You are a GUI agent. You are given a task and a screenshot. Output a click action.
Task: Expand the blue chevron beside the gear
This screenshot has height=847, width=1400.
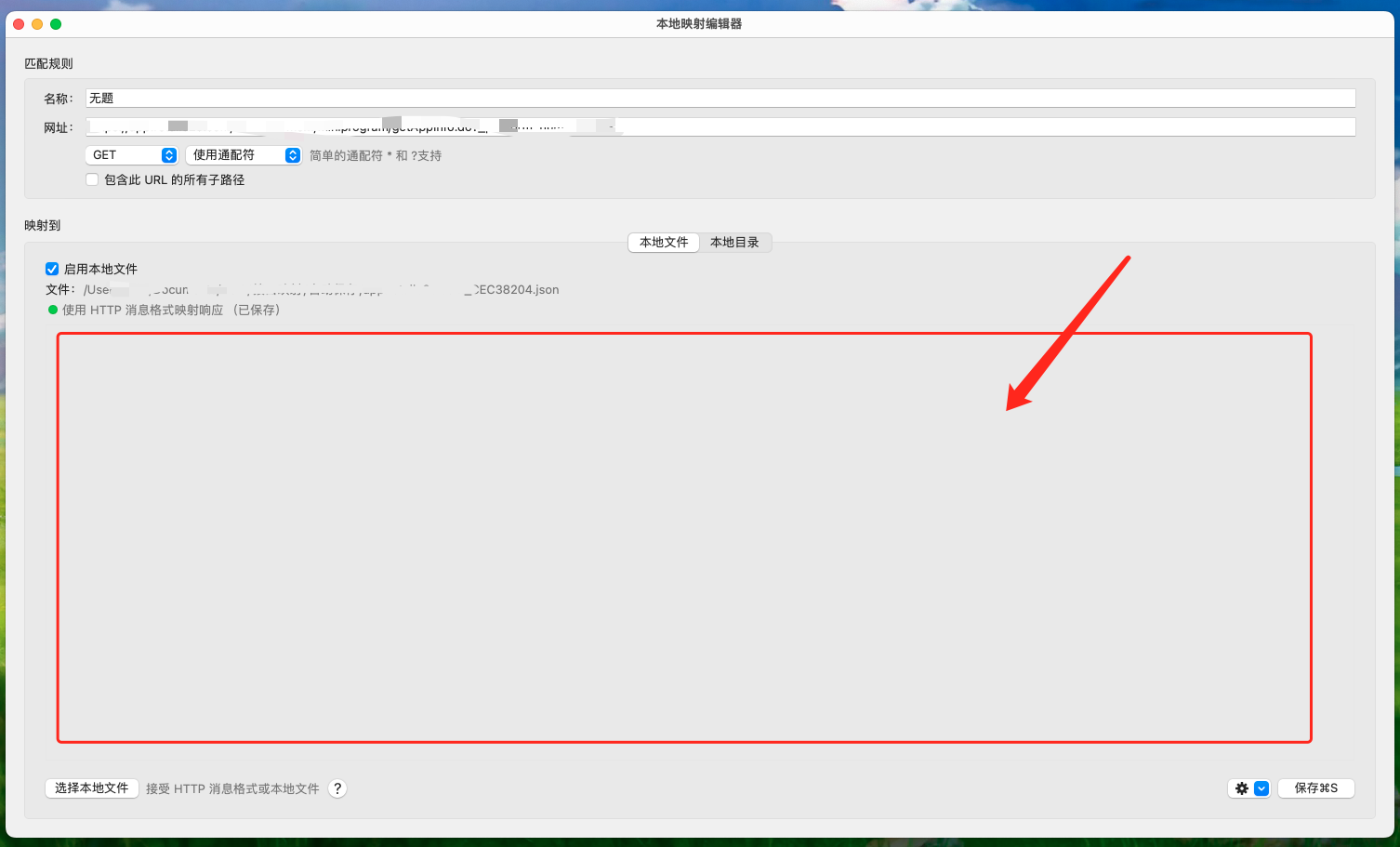pos(1260,787)
